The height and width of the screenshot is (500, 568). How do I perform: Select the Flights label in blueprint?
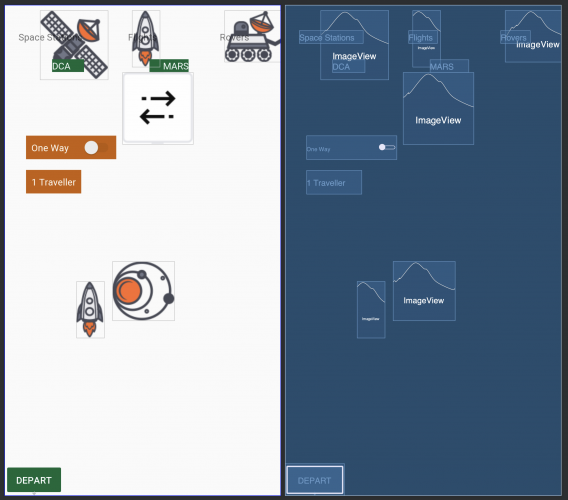coord(422,37)
